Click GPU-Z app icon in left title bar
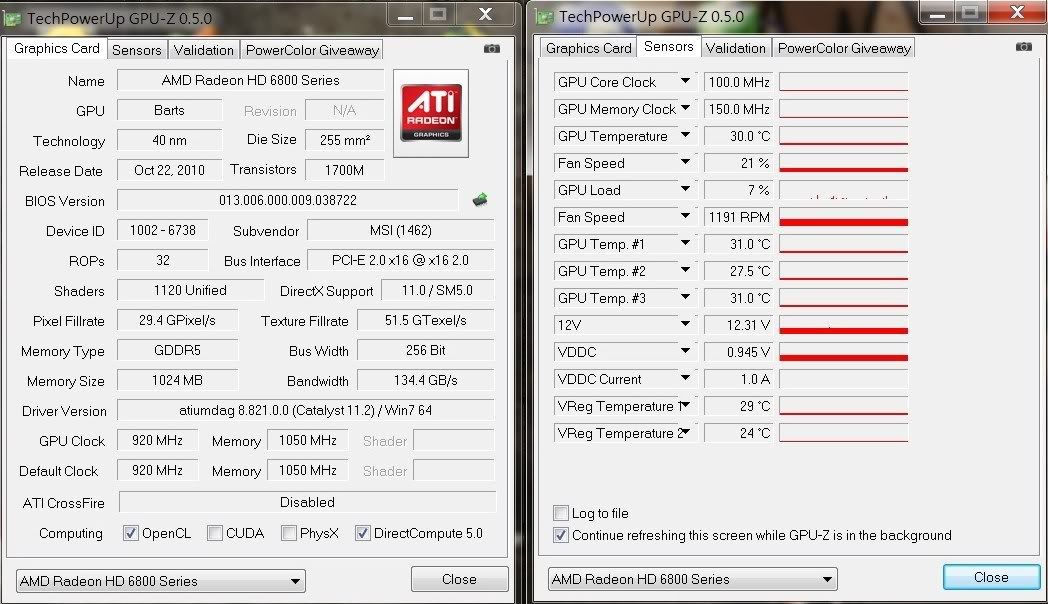This screenshot has width=1048, height=604. tap(14, 17)
